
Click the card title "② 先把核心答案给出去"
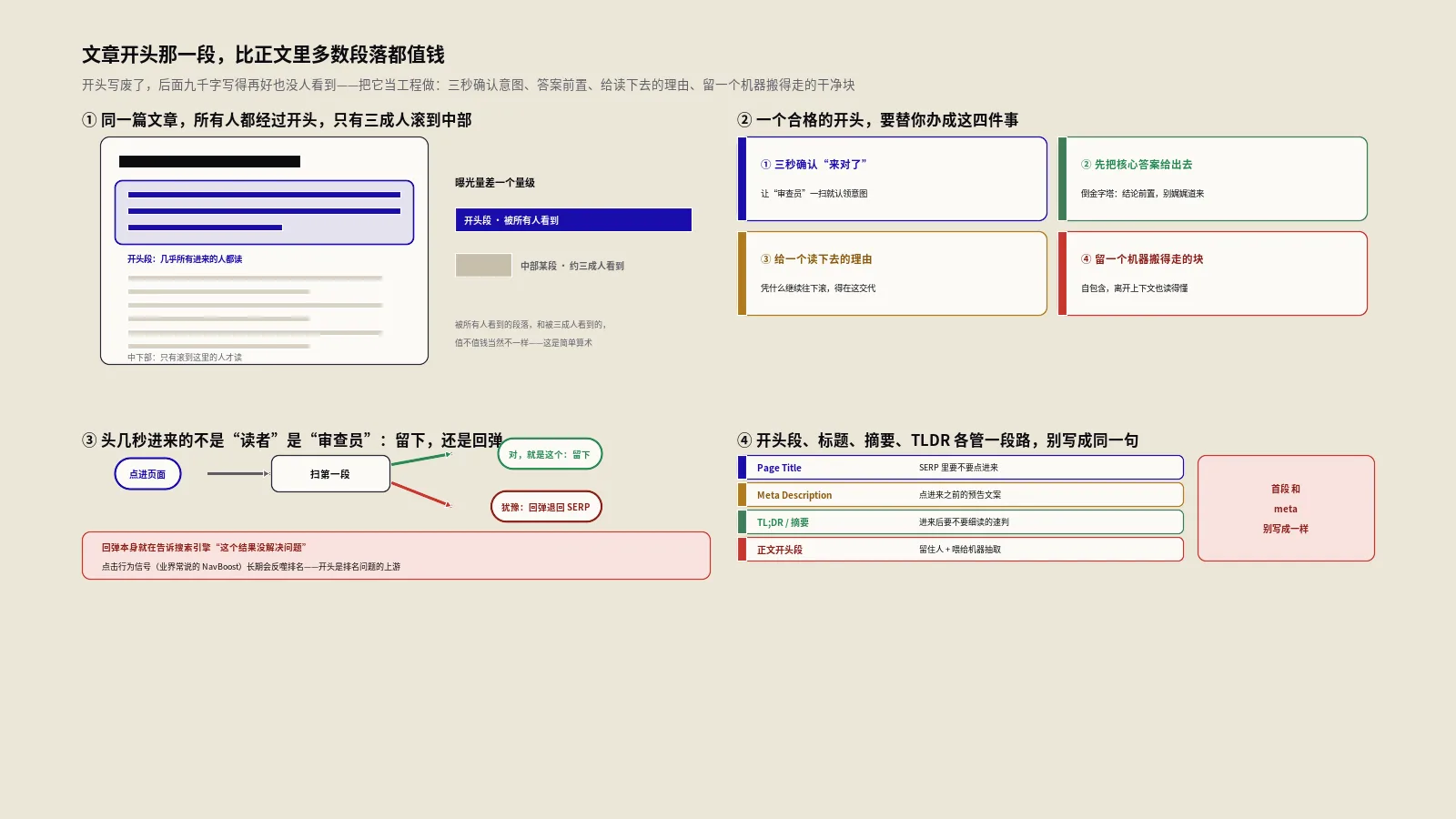coord(1137,165)
